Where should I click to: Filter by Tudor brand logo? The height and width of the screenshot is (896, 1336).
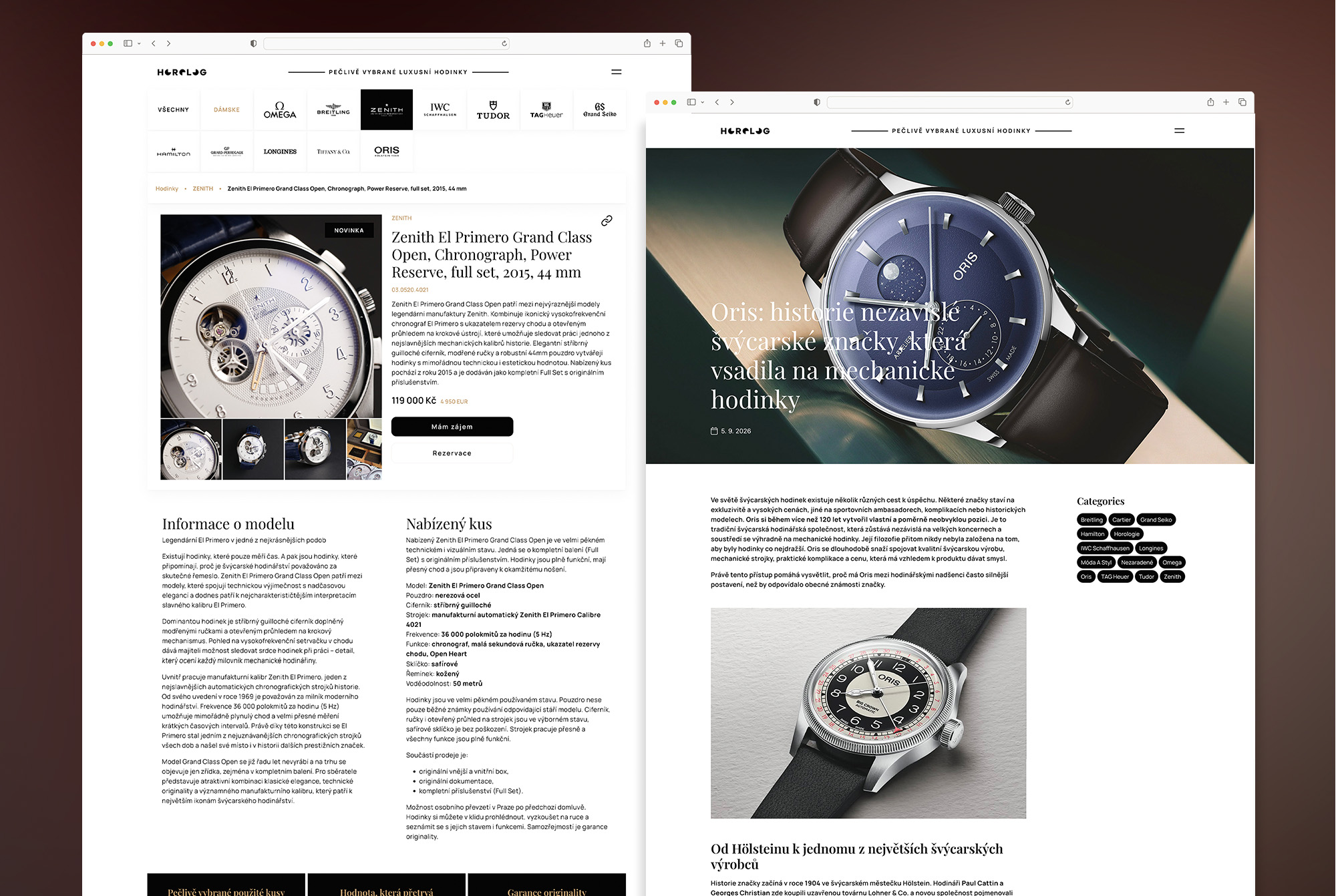(493, 109)
